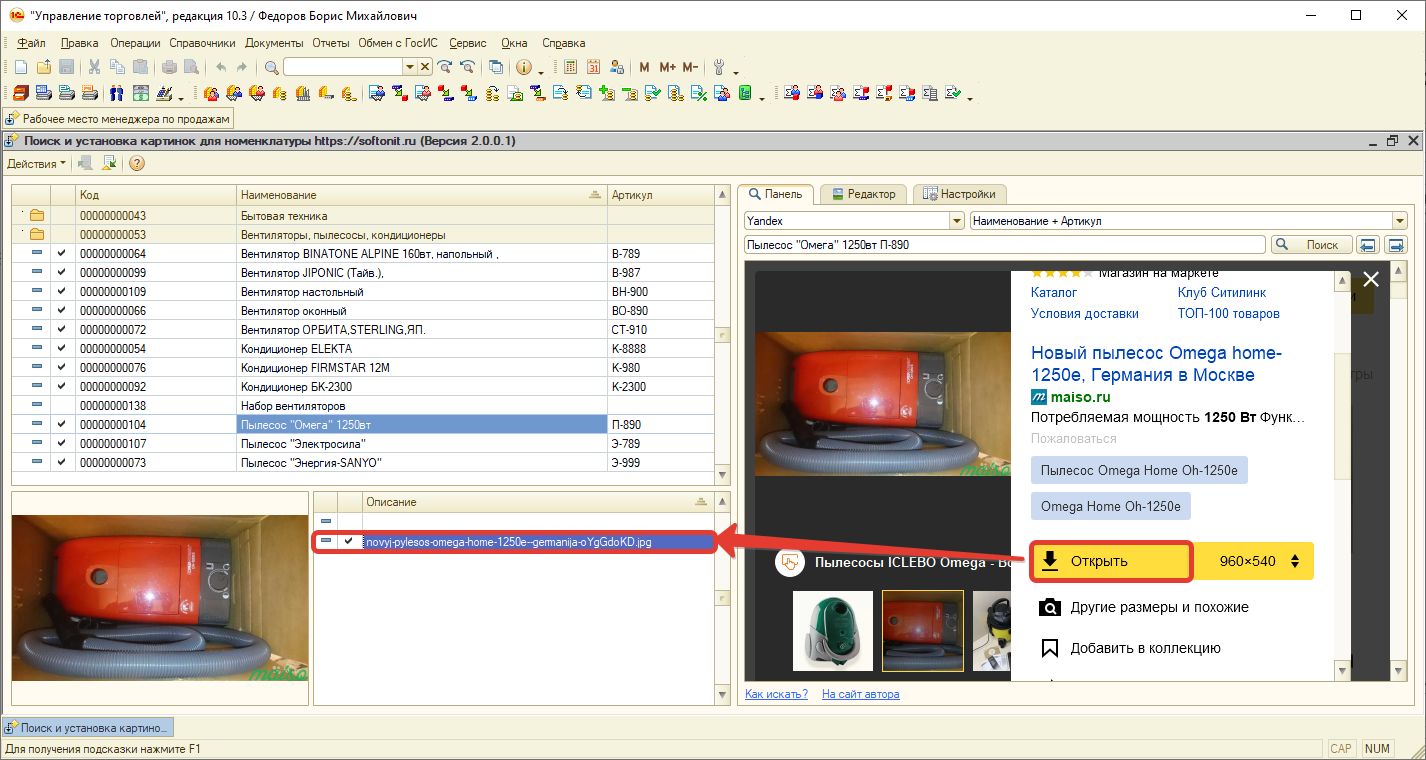Click the Undo arrow icon

pyautogui.click(x=220, y=67)
